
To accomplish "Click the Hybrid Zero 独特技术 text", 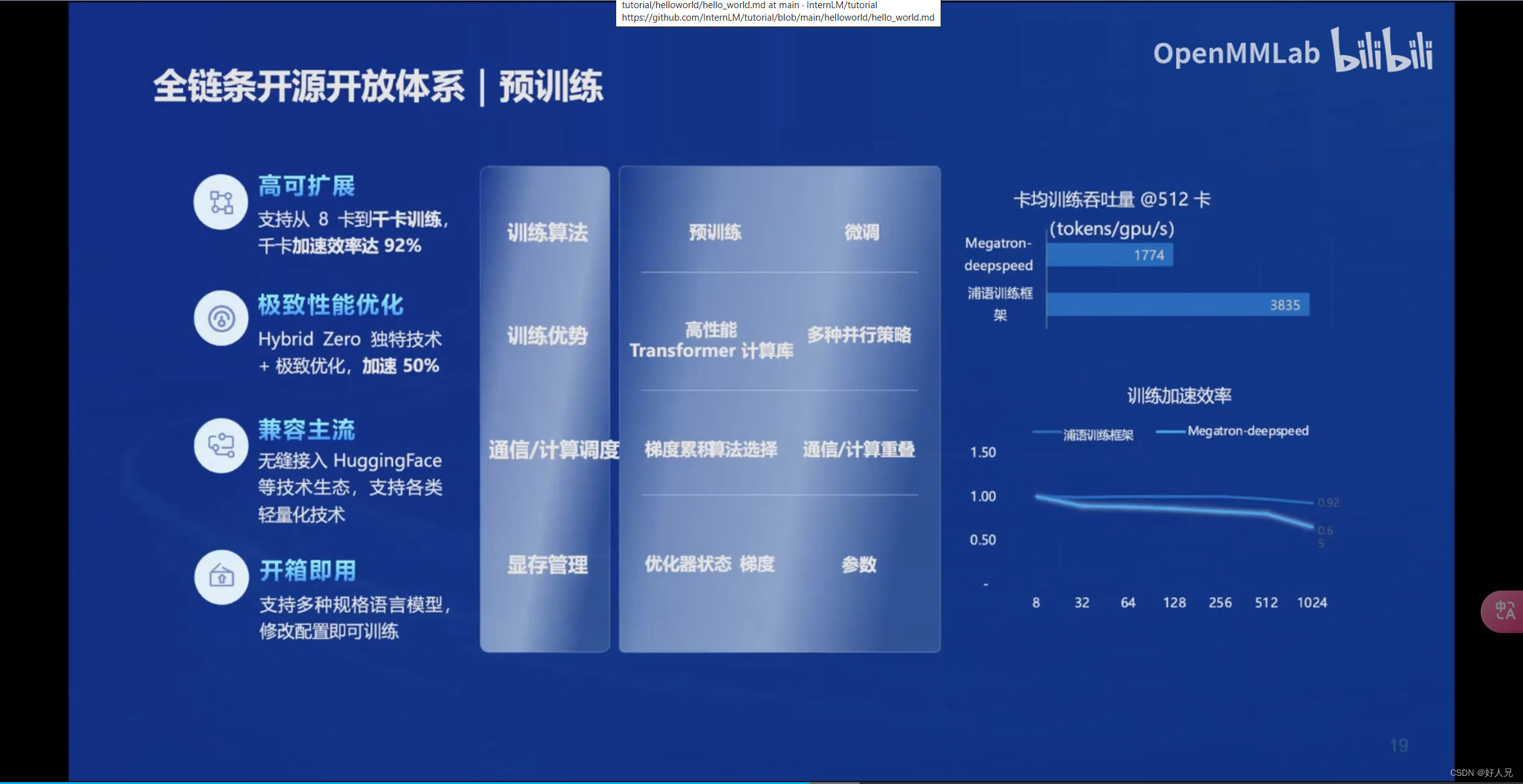I will [350, 339].
